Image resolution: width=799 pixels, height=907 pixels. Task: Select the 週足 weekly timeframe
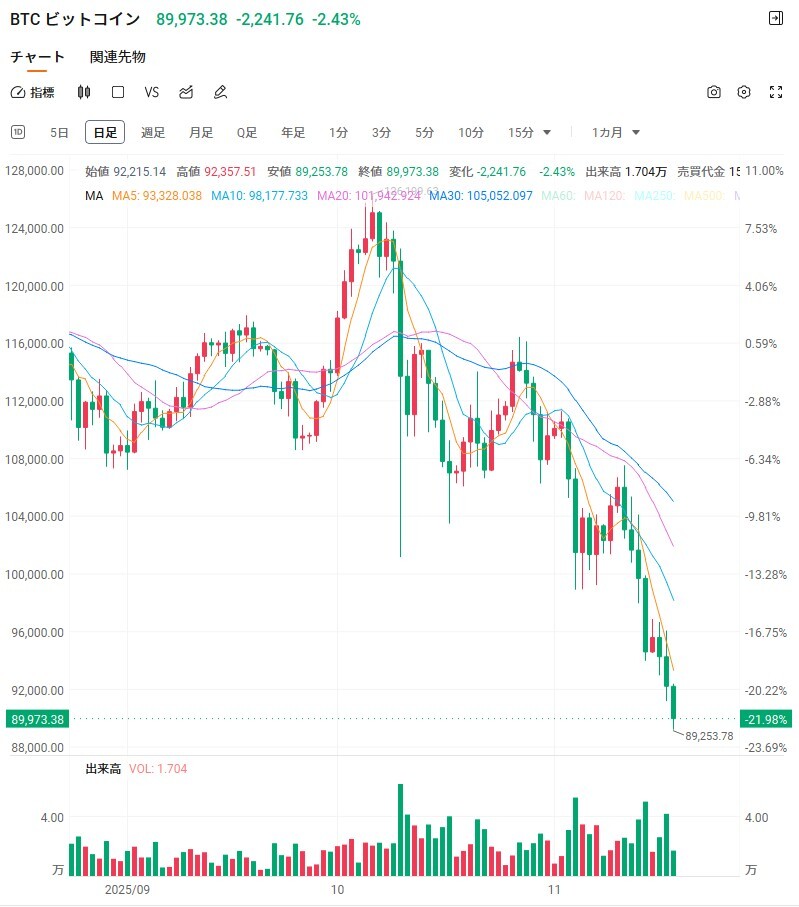(153, 132)
